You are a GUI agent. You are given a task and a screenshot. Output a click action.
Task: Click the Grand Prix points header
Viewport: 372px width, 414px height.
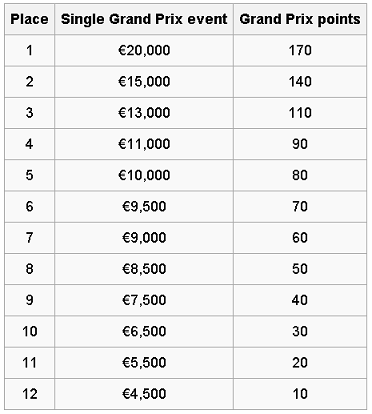[300, 19]
